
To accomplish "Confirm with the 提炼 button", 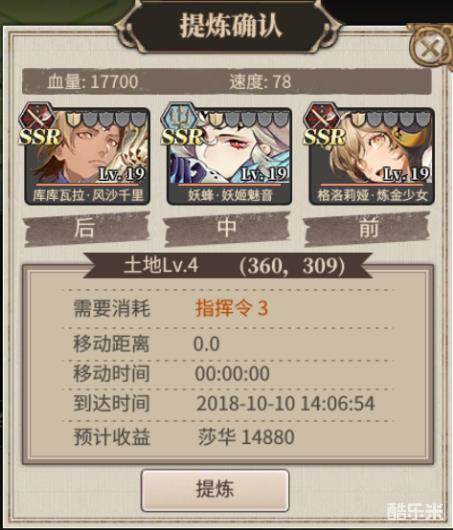I will [x=215, y=490].
